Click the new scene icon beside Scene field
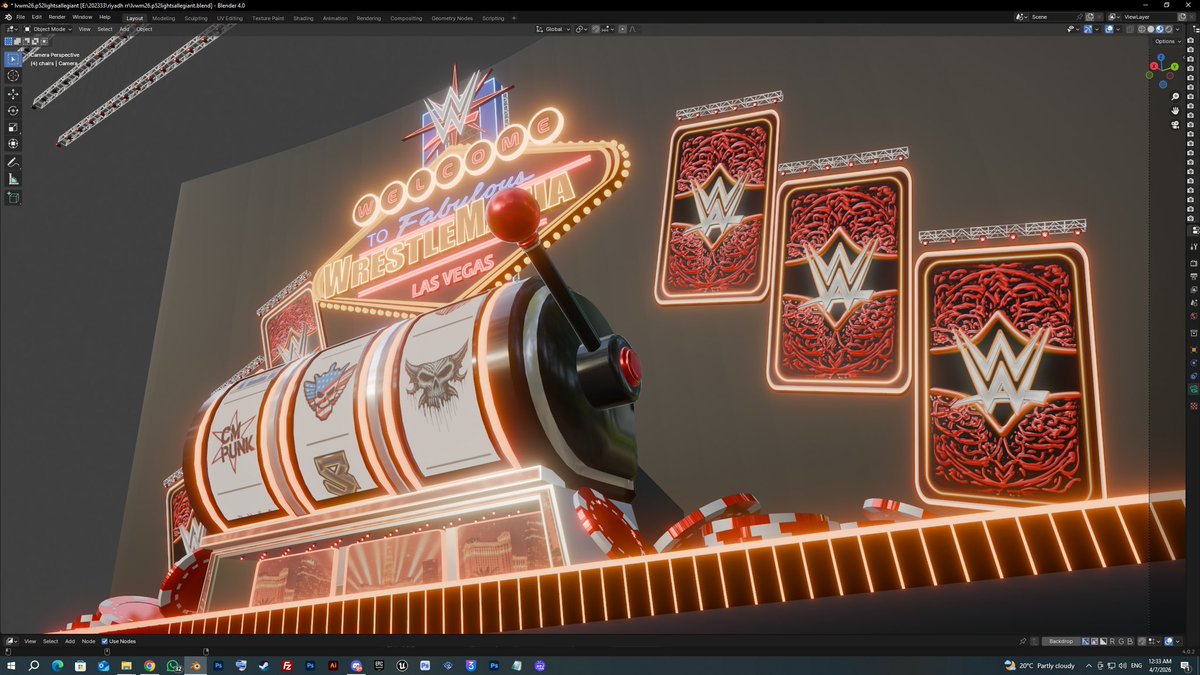 [1090, 17]
